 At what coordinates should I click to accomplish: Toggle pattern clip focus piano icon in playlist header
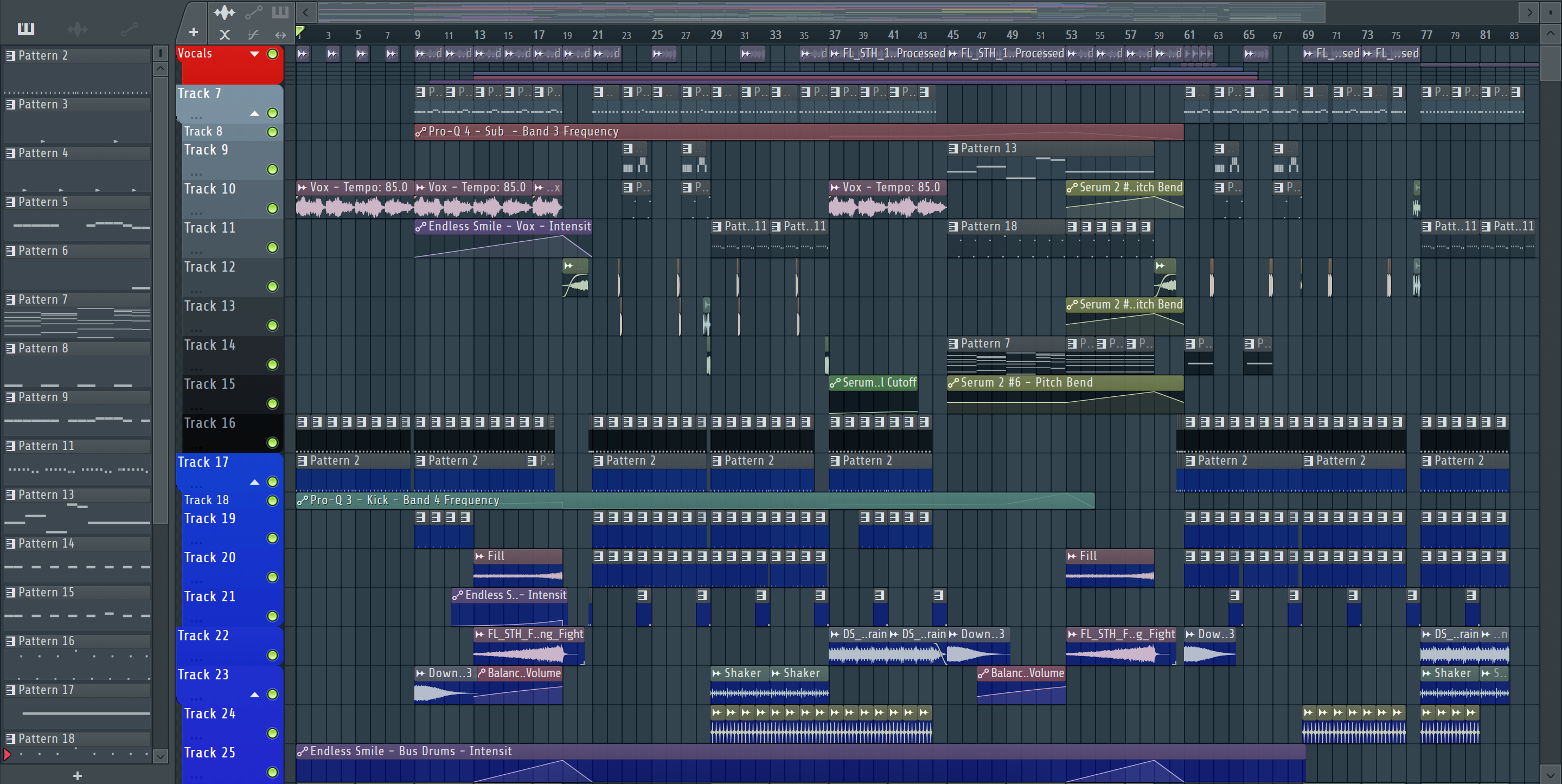tap(280, 12)
